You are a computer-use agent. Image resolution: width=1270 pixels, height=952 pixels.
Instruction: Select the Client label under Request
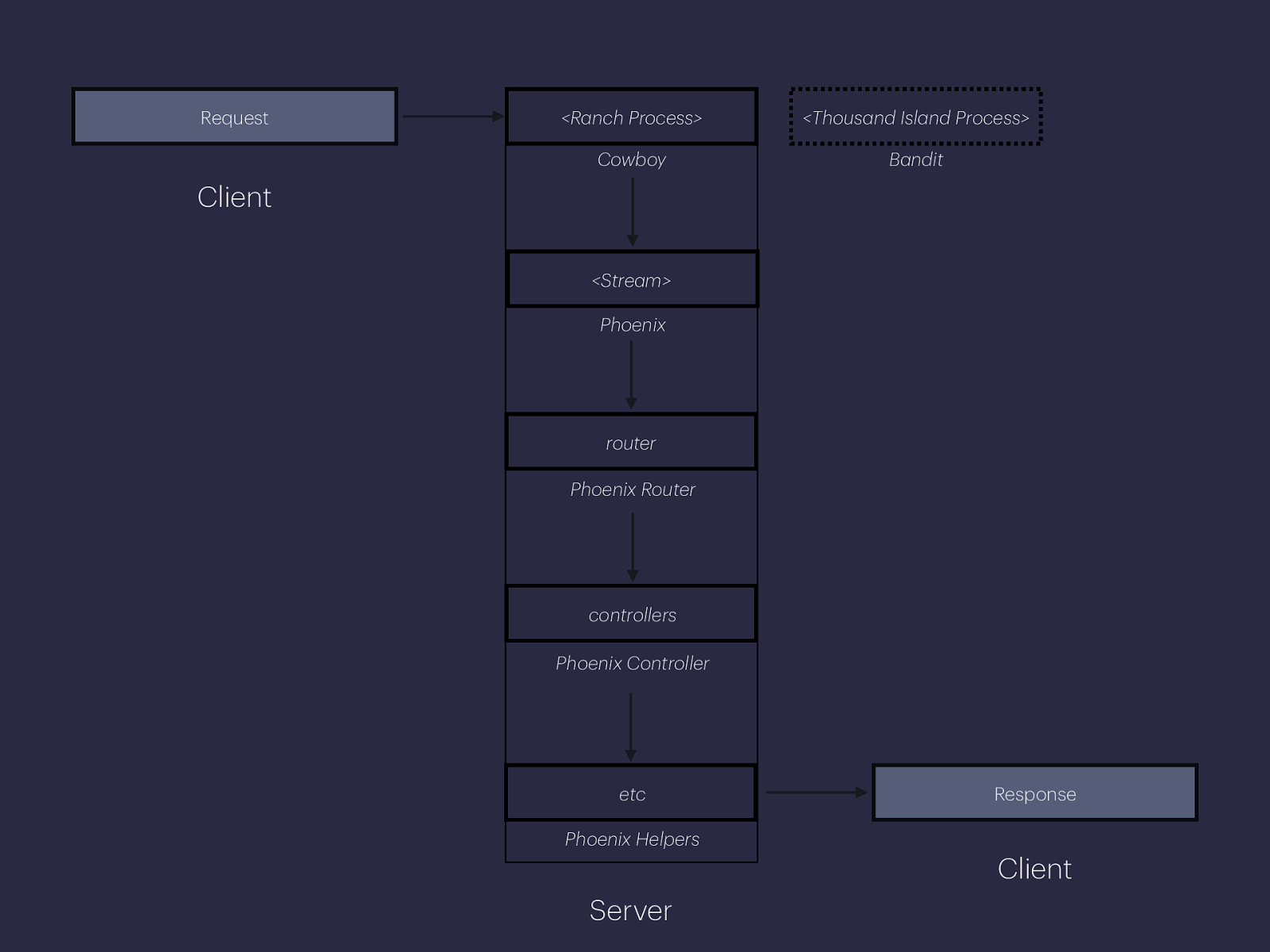234,197
